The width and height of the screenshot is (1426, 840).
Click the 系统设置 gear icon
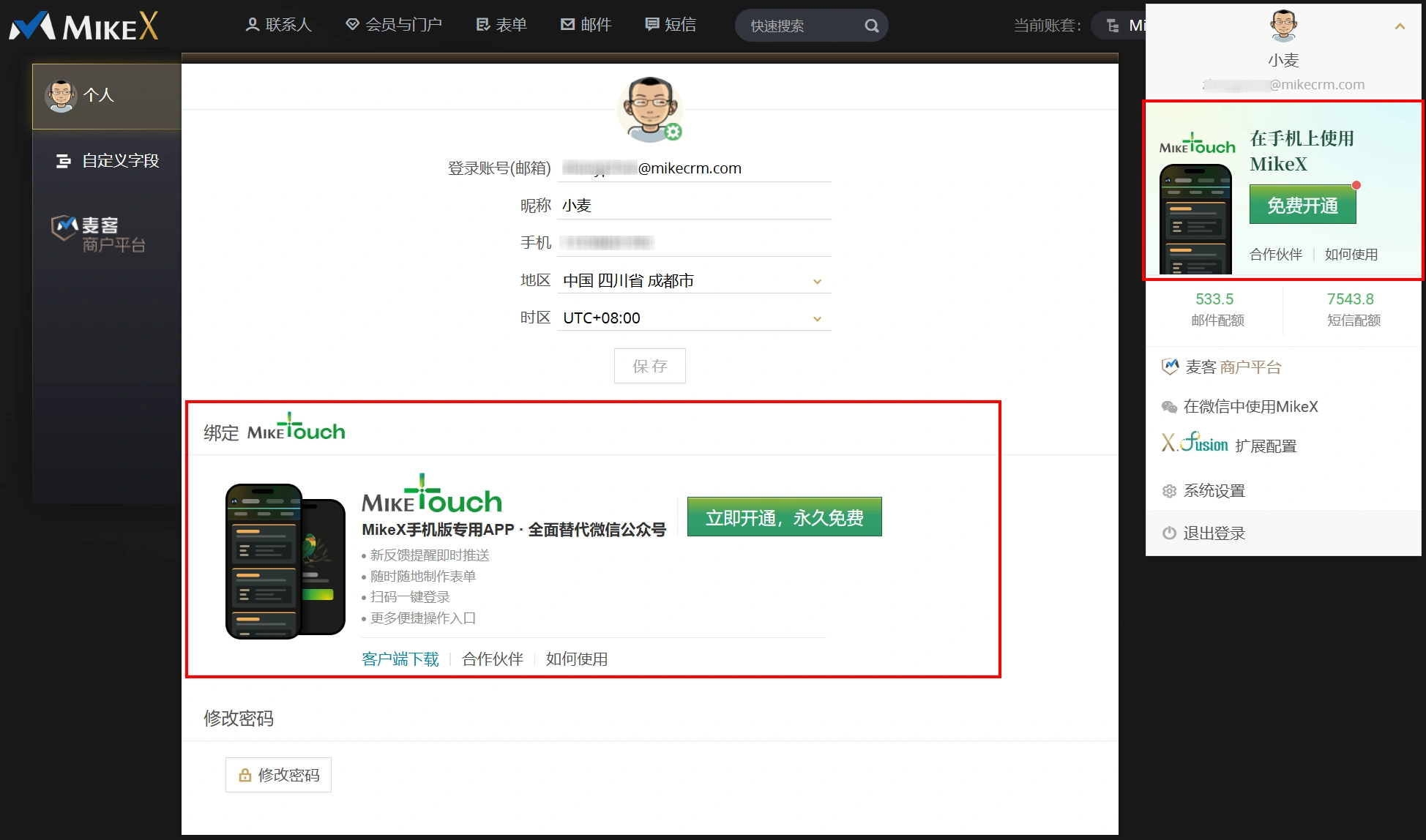point(1169,491)
